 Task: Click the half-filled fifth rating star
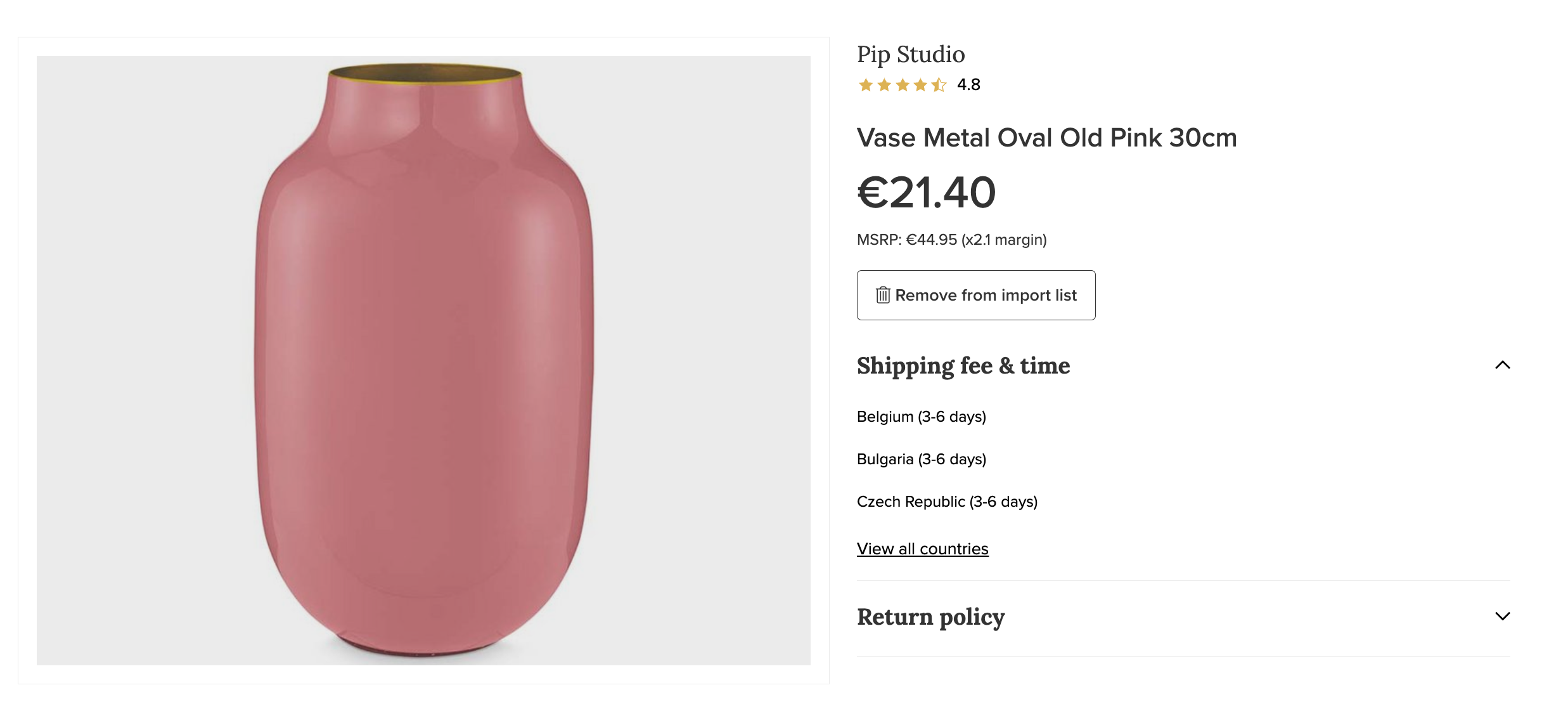click(939, 85)
